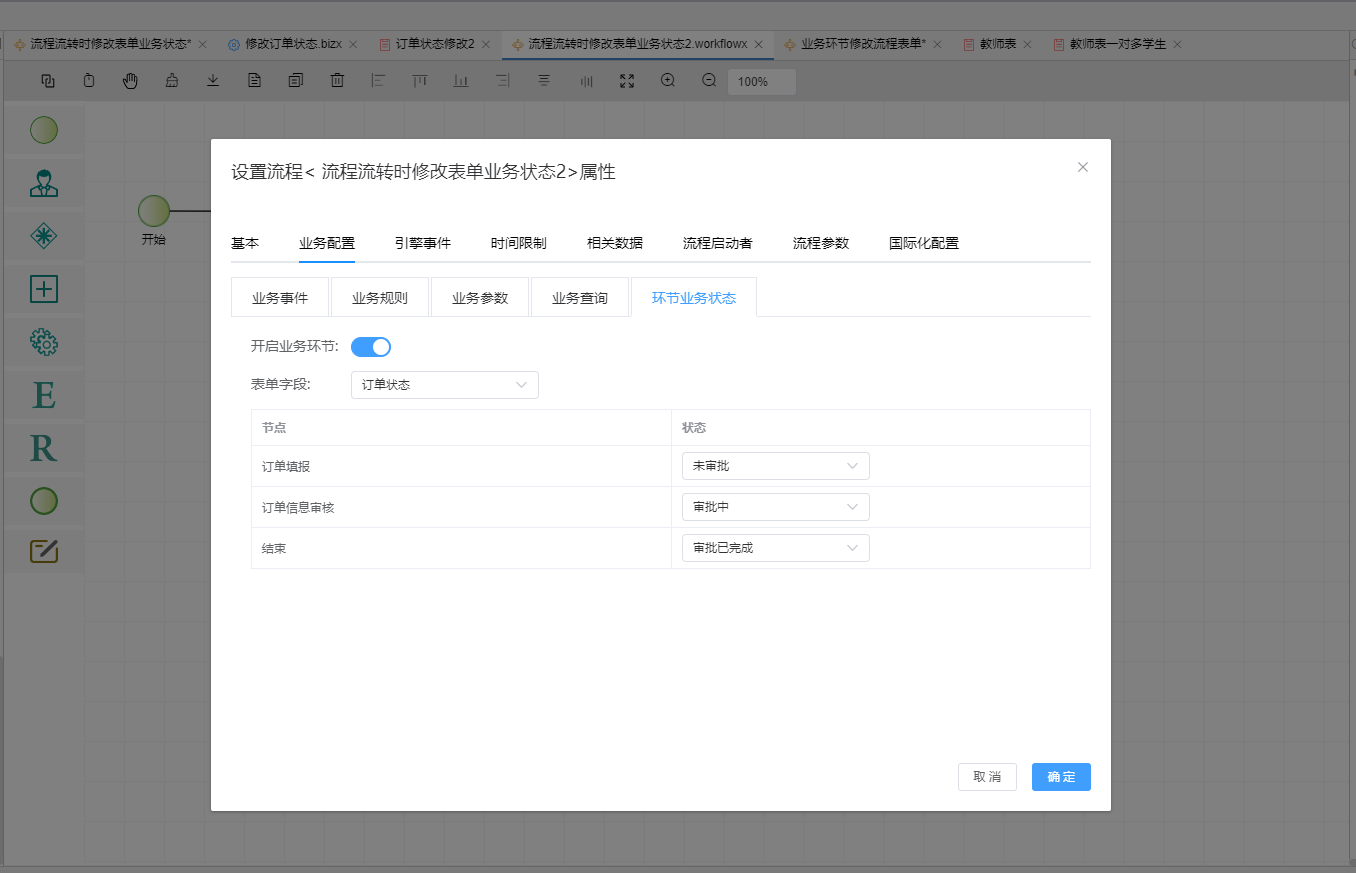Select the letter E node in palette
The image size is (1356, 873).
pos(44,396)
